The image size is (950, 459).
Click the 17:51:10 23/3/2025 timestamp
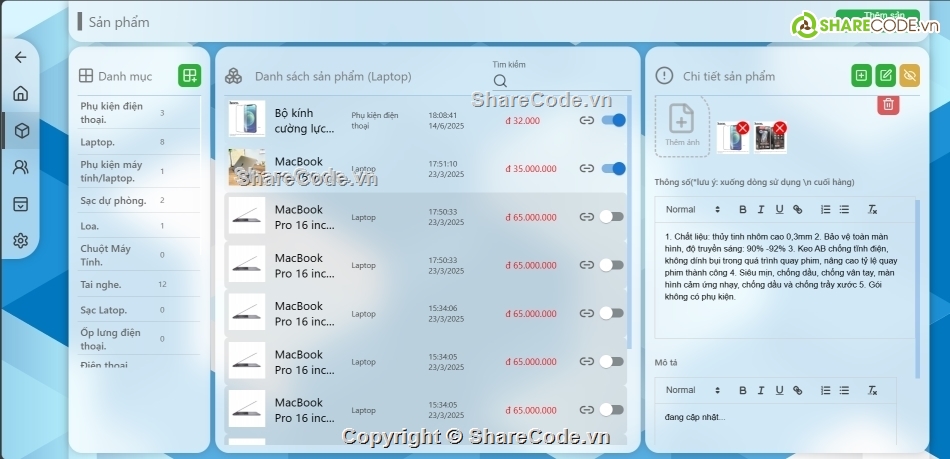click(x=446, y=169)
